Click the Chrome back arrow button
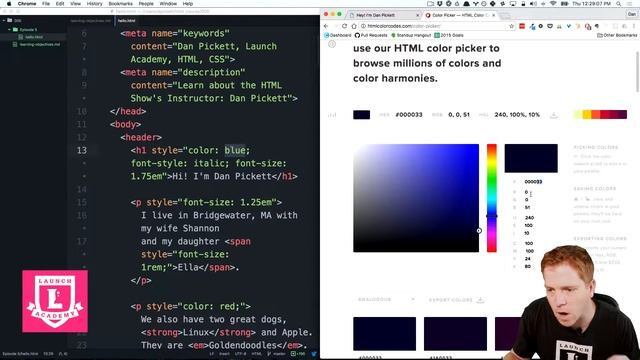 (x=326, y=26)
